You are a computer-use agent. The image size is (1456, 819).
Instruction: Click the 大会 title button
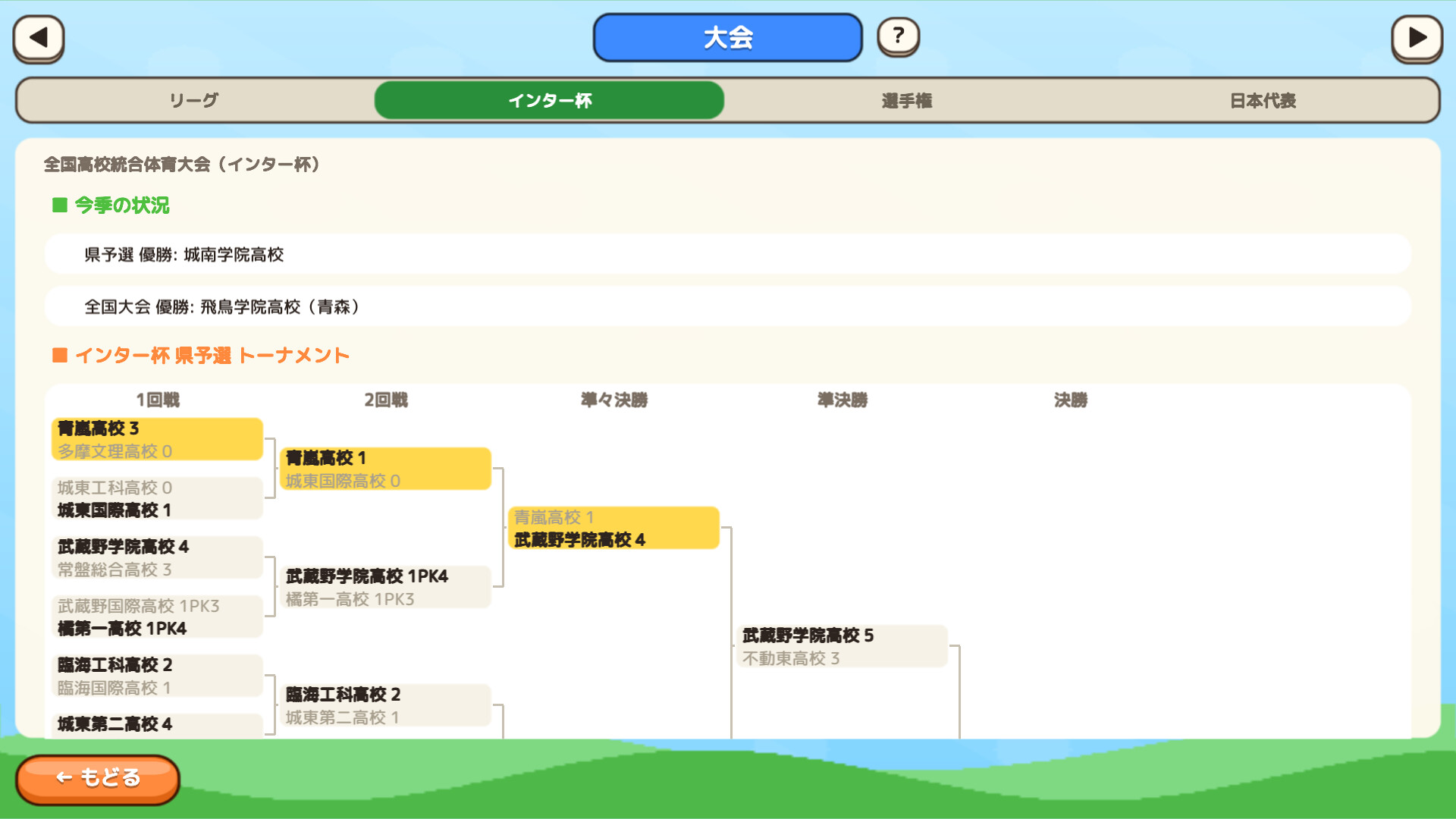tap(727, 37)
